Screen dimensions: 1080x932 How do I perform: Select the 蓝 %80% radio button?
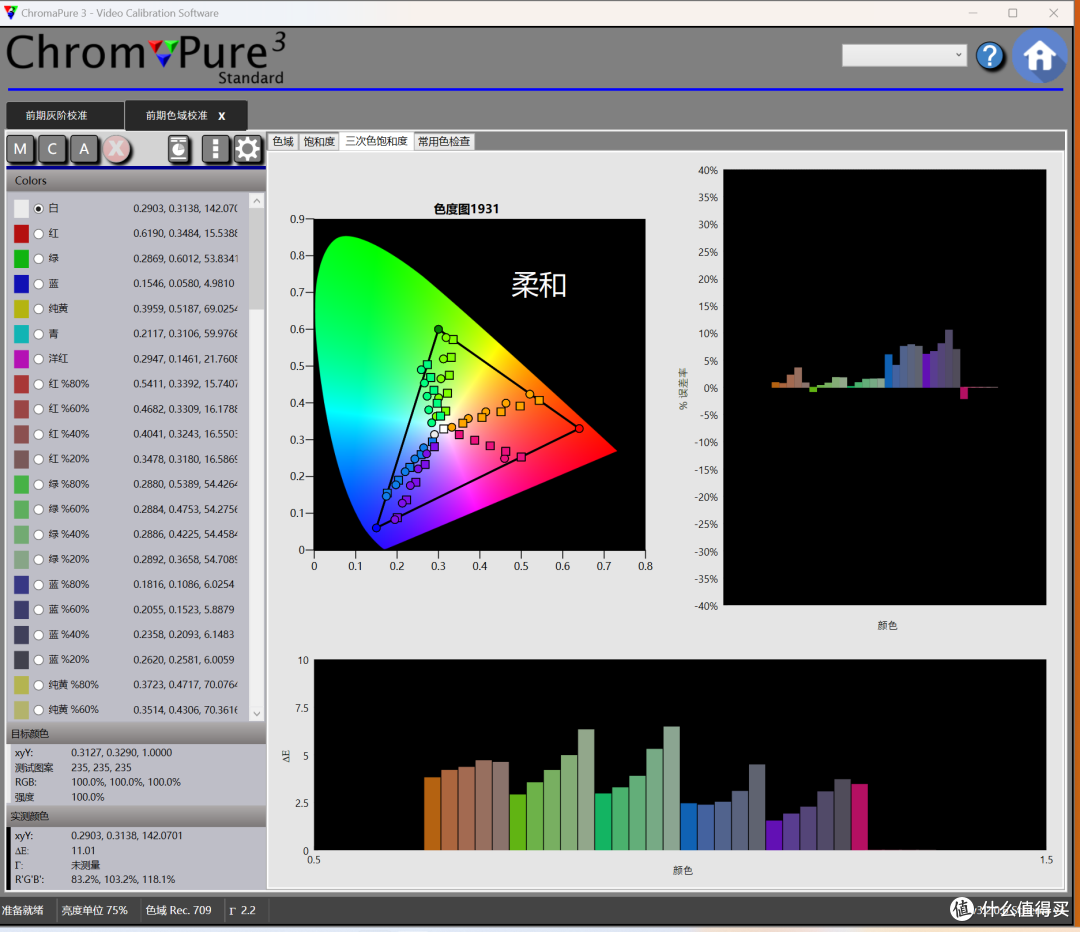(x=39, y=585)
